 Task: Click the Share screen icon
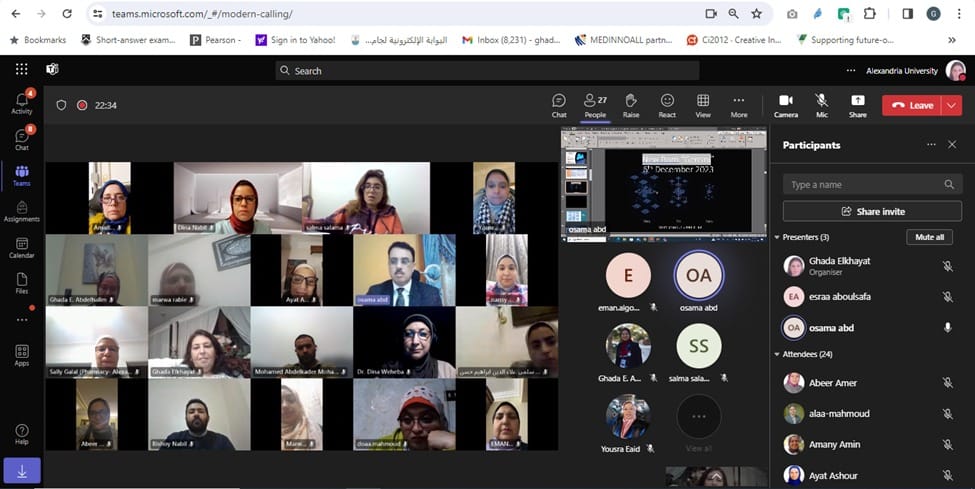click(x=857, y=105)
